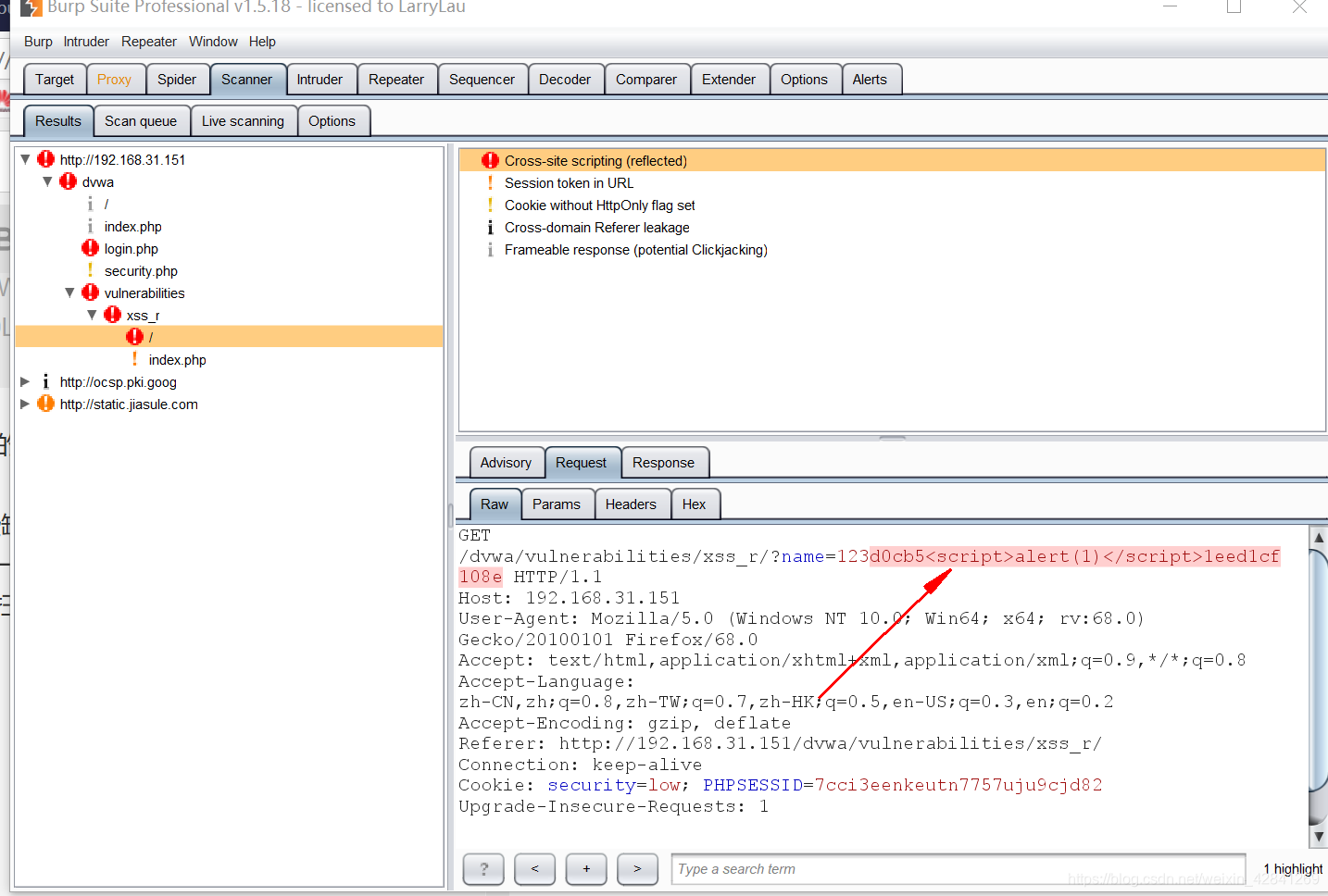
Task: Click warning icon of Cookie without HttpOnly flag
Action: [x=490, y=205]
